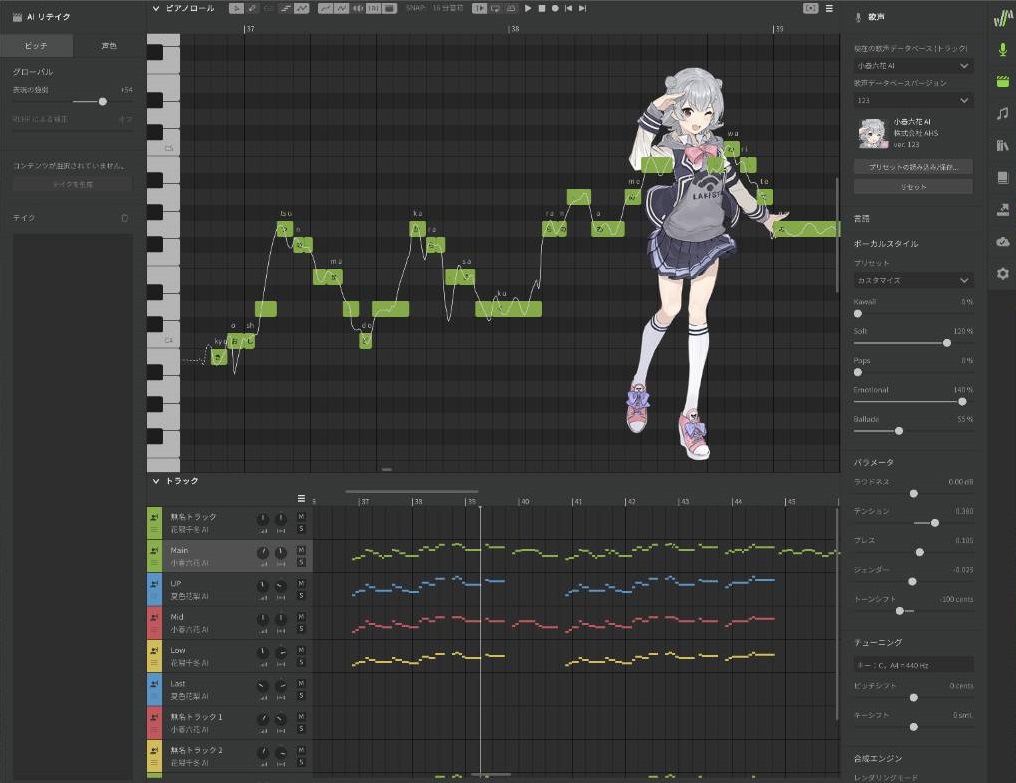
Task: Select the pitch curve drawing tool
Action: [x=302, y=8]
